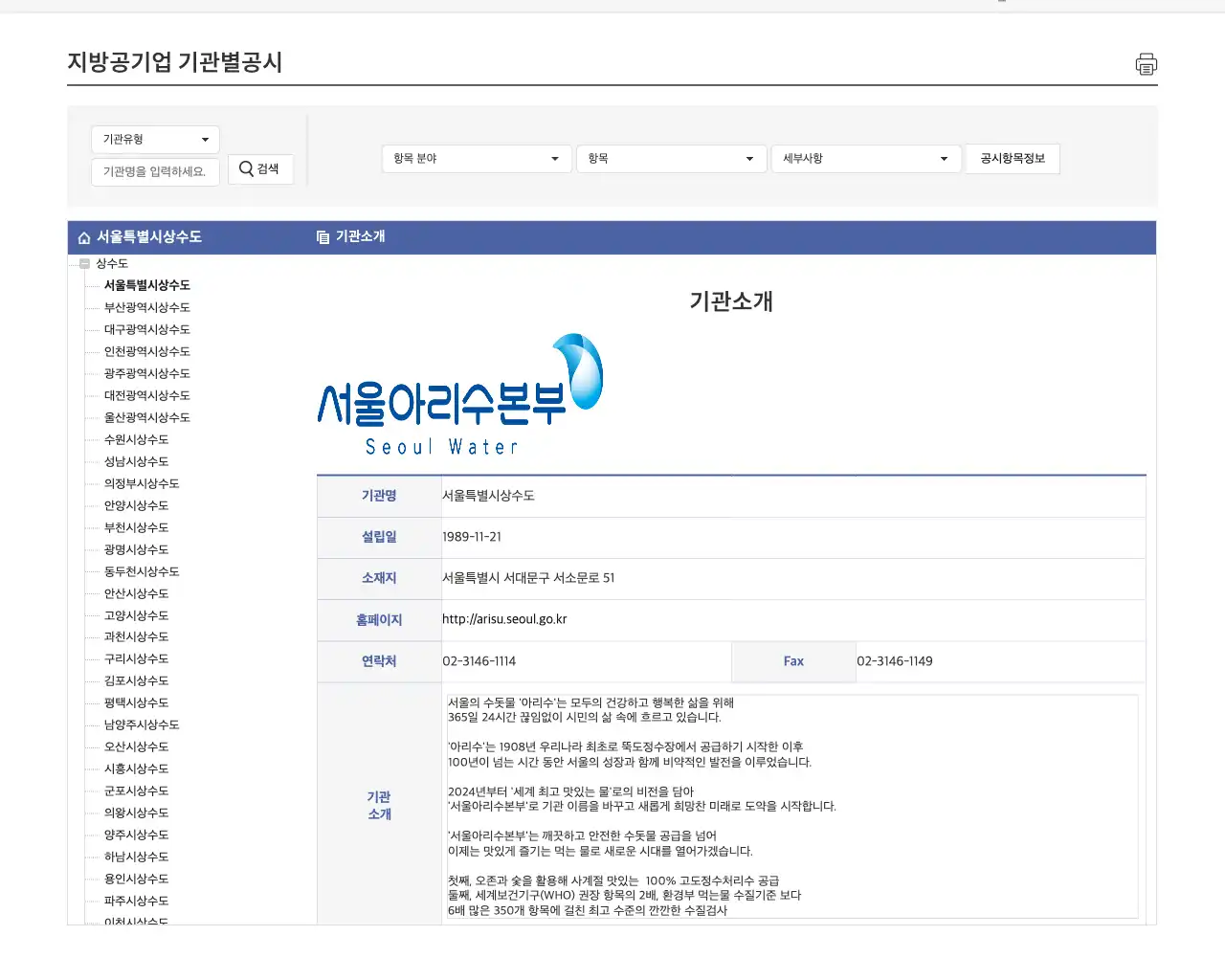Click the 기관명을 입력하세요 input field
The image size is (1225, 980).
pos(155,172)
